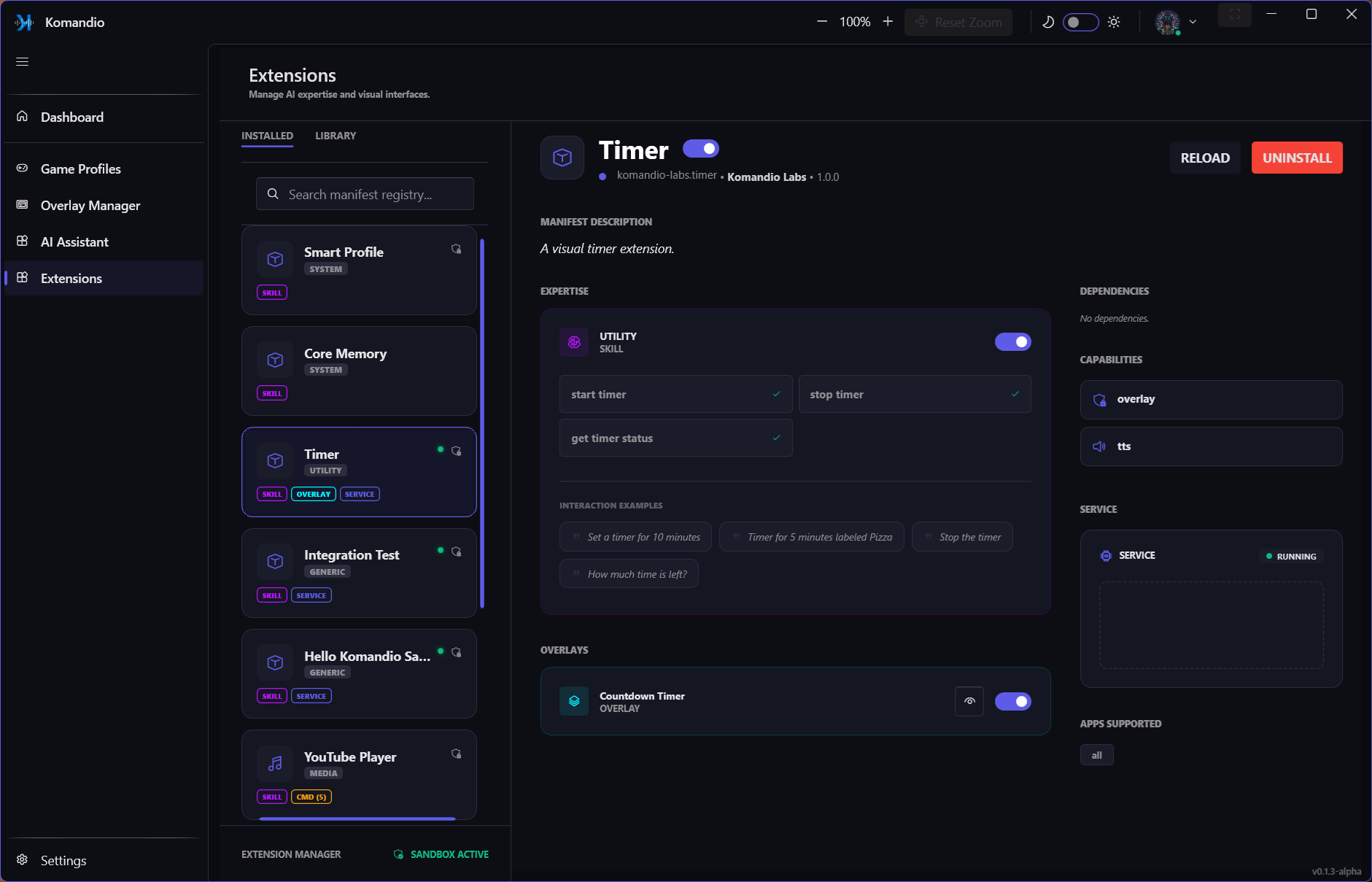1372x882 pixels.
Task: Select Game Profiles in the sidebar
Action: (x=80, y=169)
